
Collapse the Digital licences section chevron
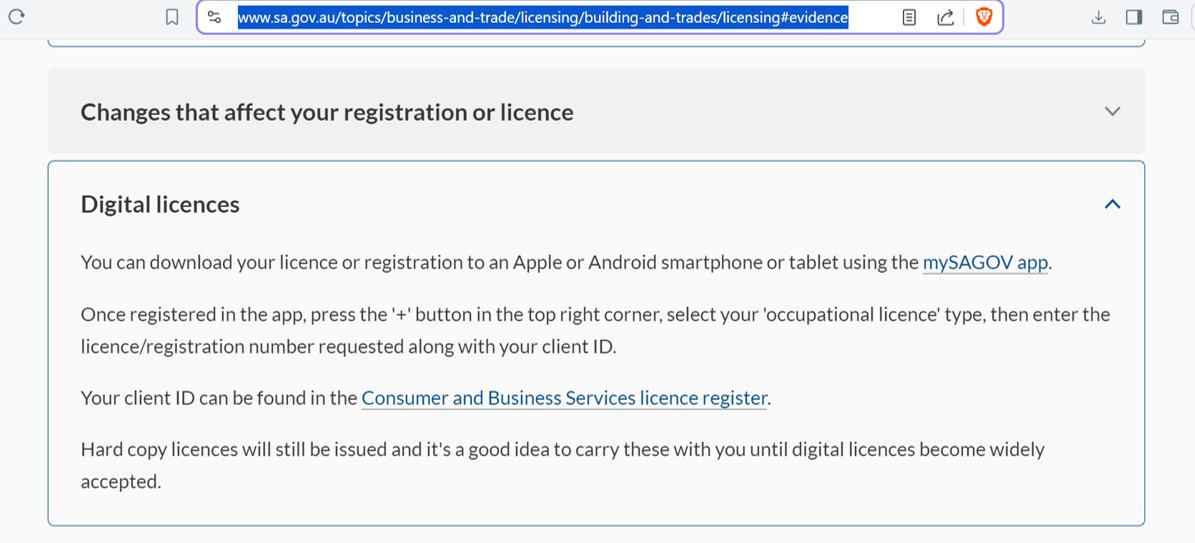(x=1113, y=204)
